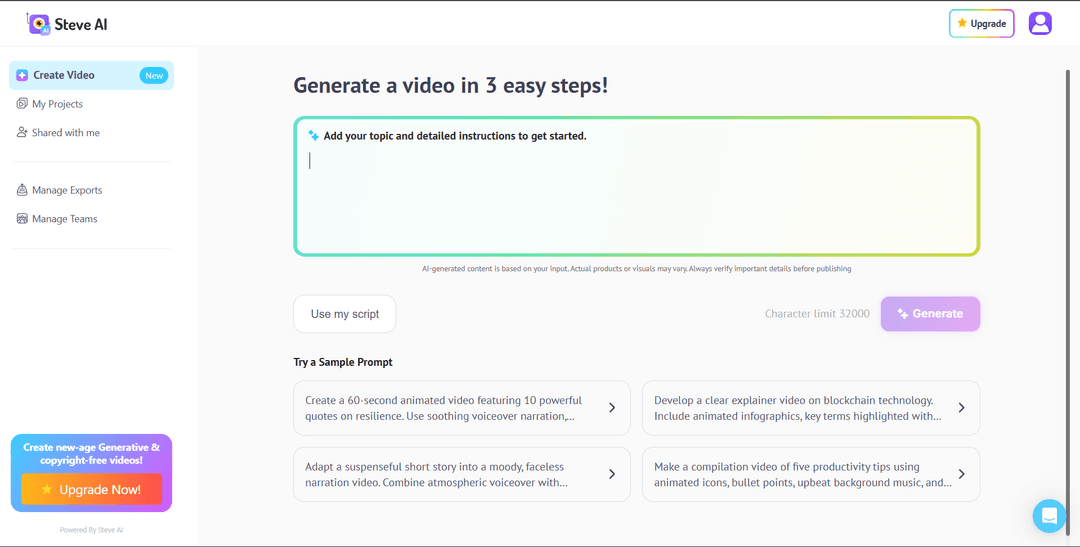Click the 'Try a Sample Prompt' heading

click(x=343, y=362)
